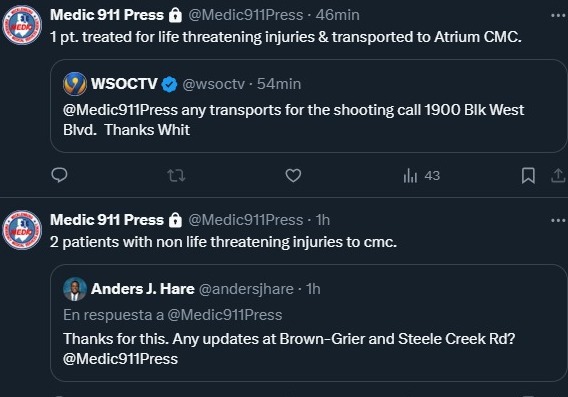568x397 pixels.
Task: Open quoted tweet about Brown-Grier and Steele Creek
Action: pos(308,323)
